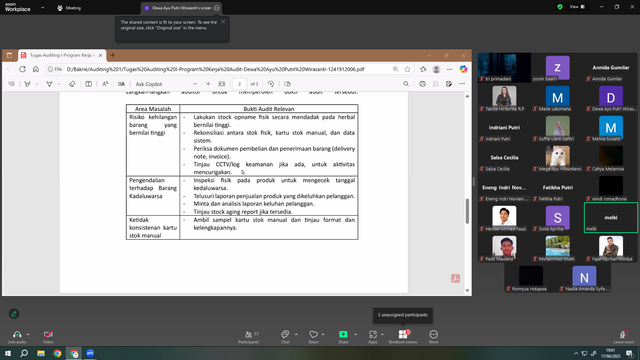This screenshot has width=640, height=360.
Task: Open the Edge profile avatar
Action: click(436, 69)
